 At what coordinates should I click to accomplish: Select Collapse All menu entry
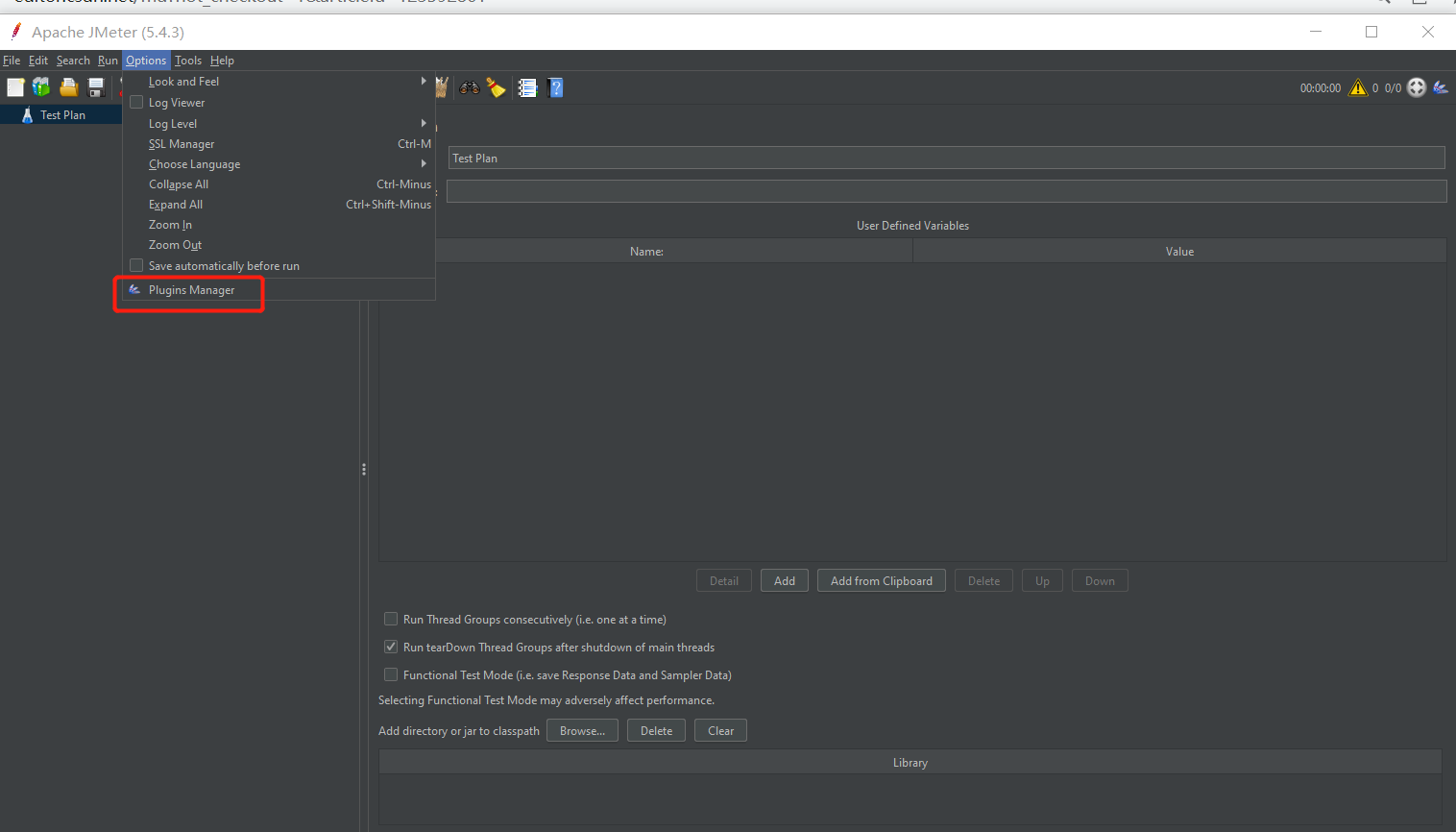(279, 184)
